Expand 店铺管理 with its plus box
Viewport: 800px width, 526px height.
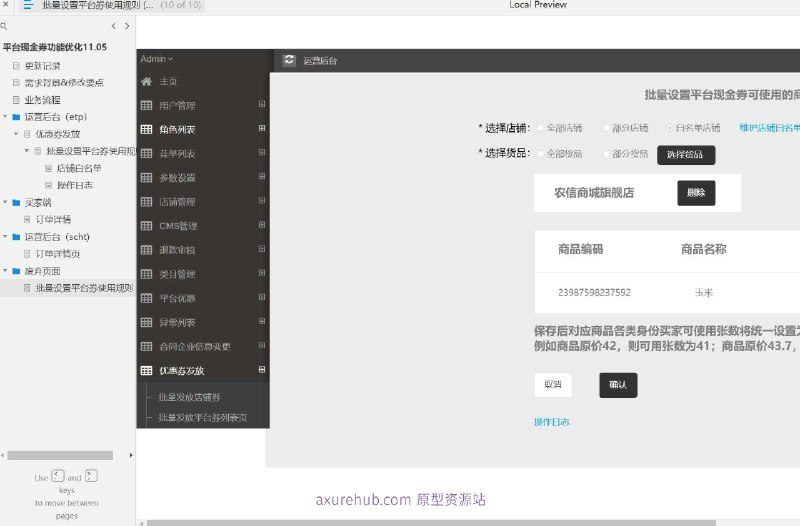262,201
